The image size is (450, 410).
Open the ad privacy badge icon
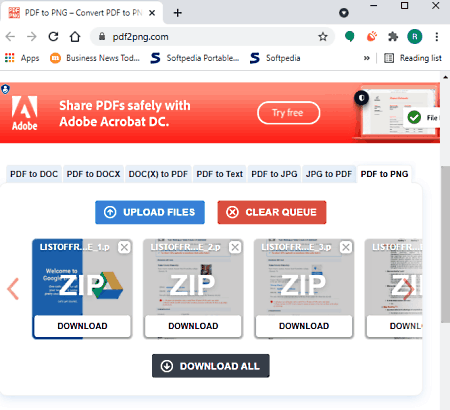pos(5,89)
